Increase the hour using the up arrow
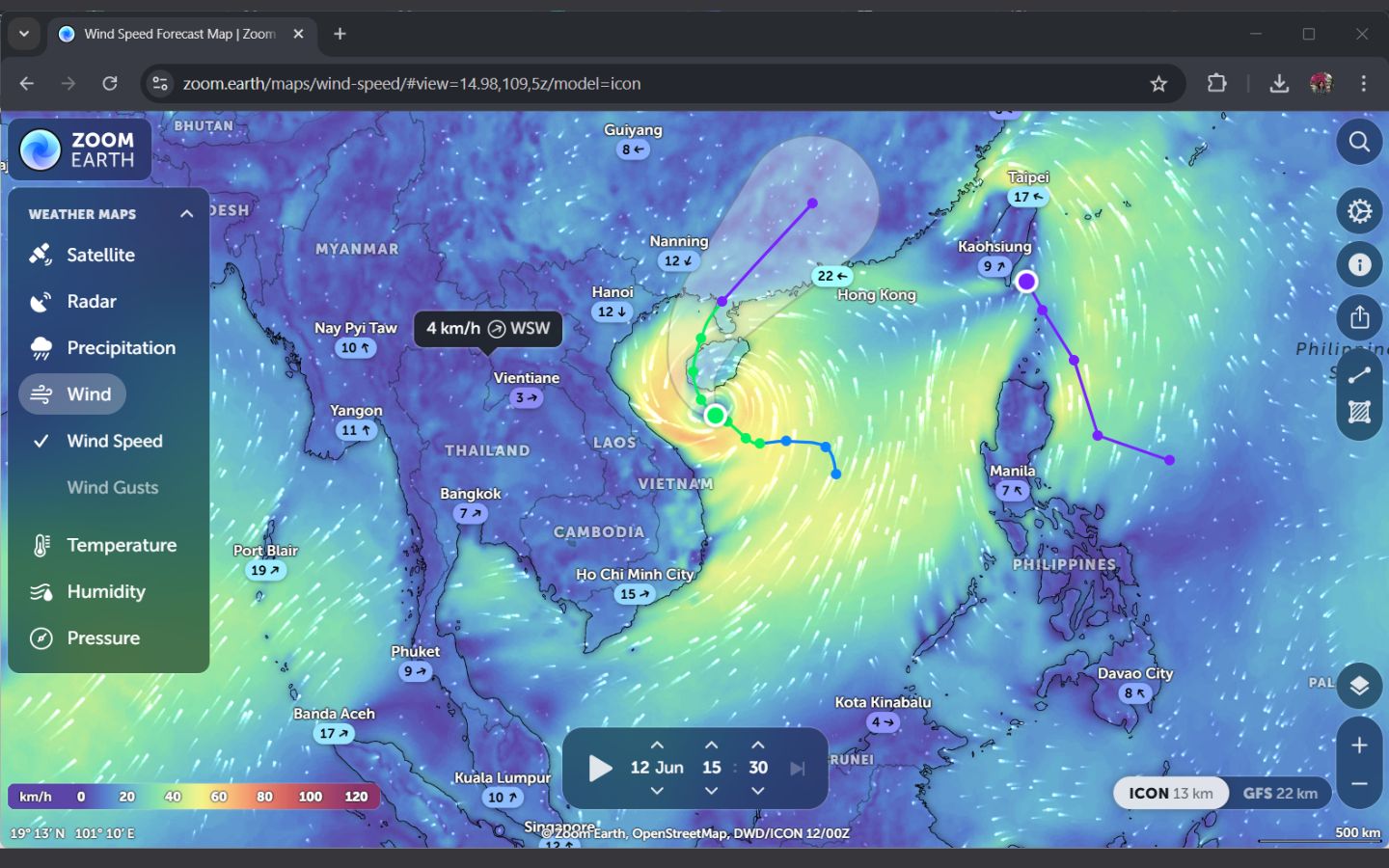Screen dimensions: 1389x868 point(711,744)
